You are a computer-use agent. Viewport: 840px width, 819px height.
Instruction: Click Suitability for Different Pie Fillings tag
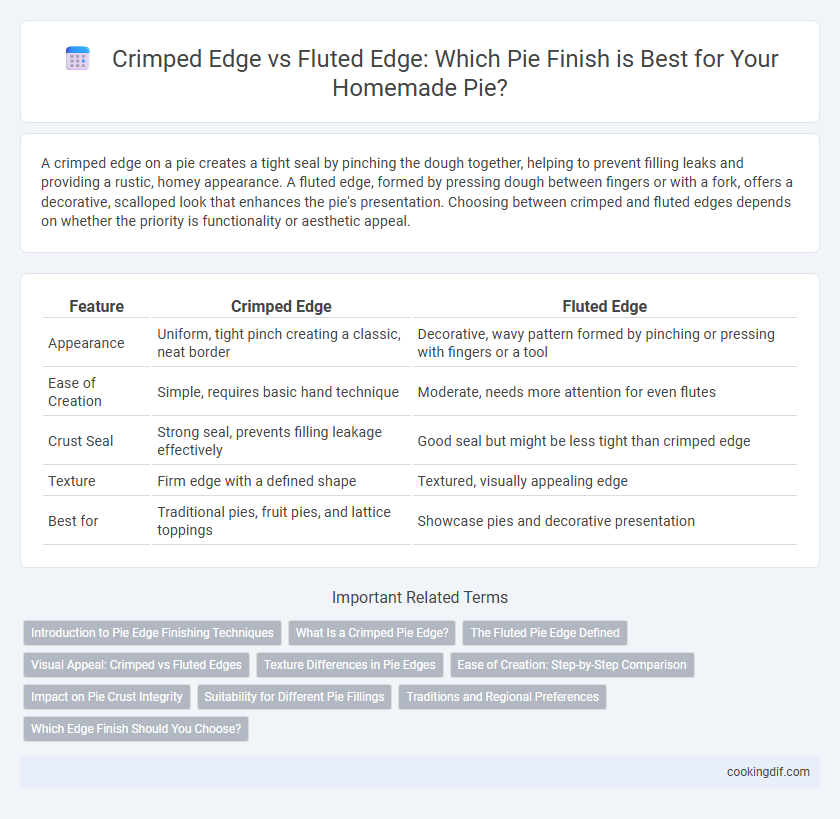tap(294, 697)
